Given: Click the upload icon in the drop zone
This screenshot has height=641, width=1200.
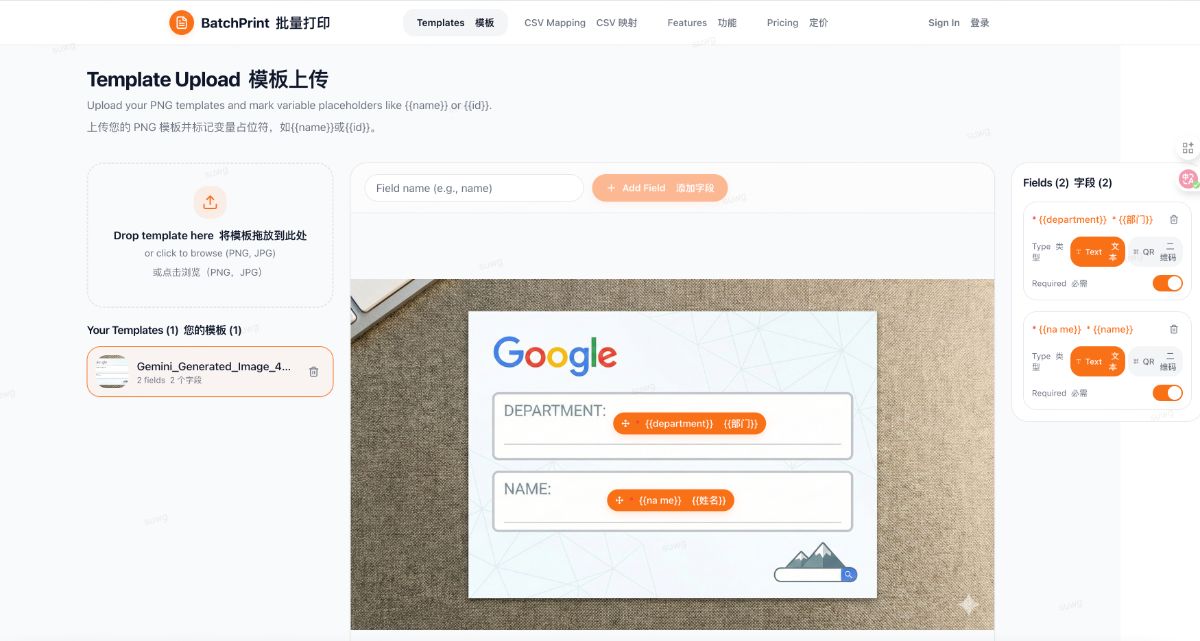Looking at the screenshot, I should click(x=210, y=202).
